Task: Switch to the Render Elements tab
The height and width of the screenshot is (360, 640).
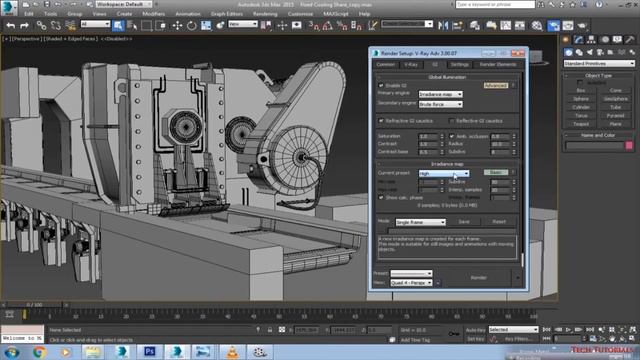Action: (498, 64)
